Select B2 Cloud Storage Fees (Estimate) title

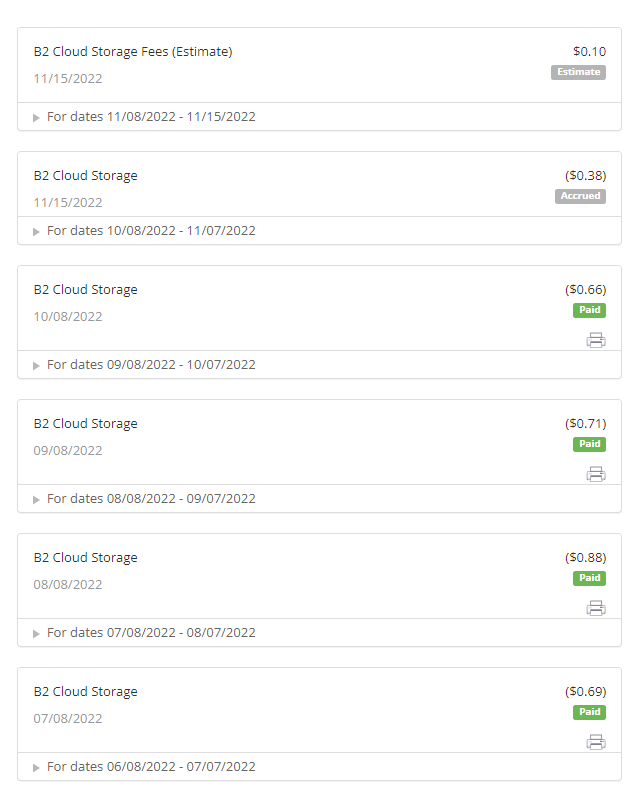133,52
